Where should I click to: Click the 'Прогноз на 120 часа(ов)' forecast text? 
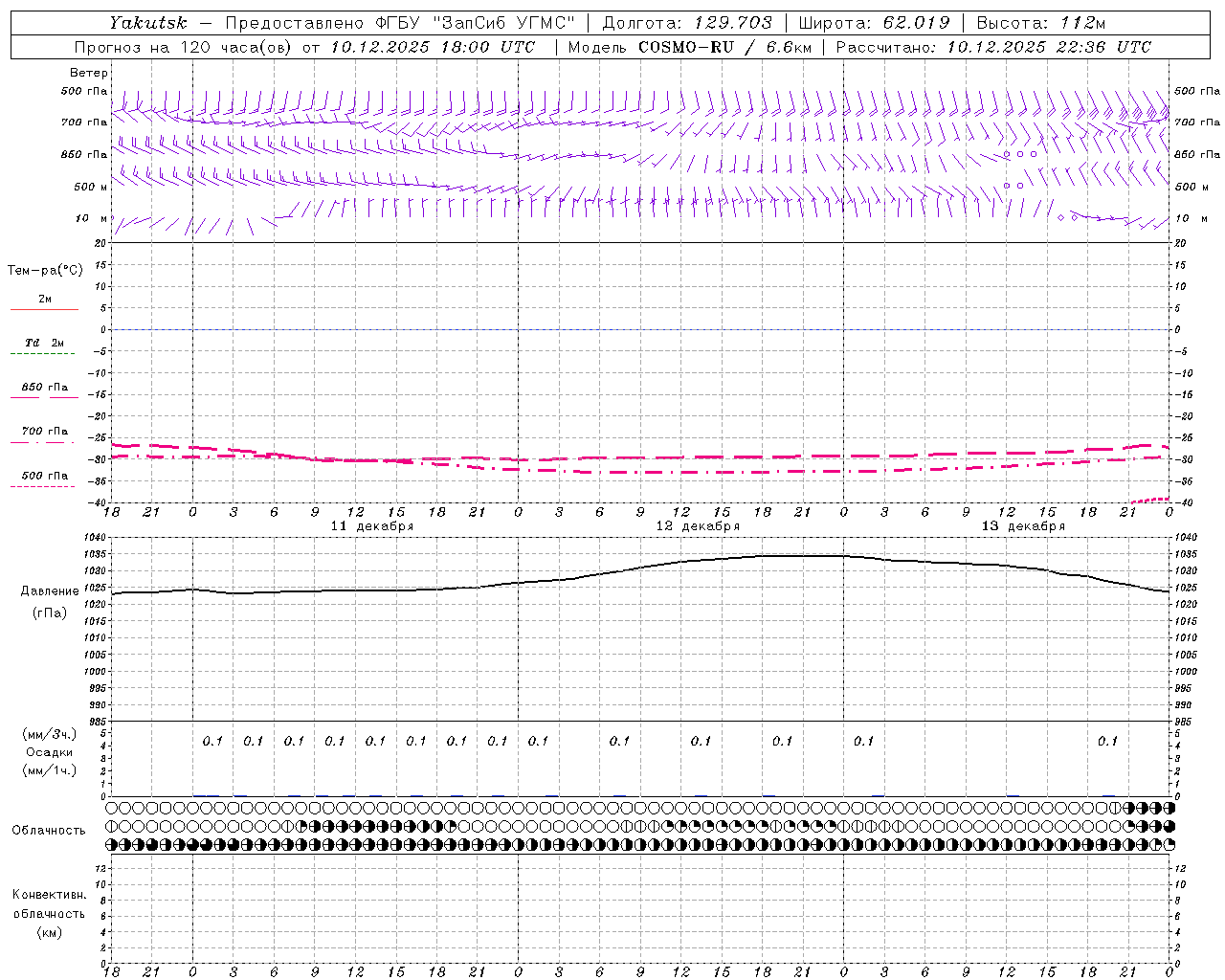185,47
